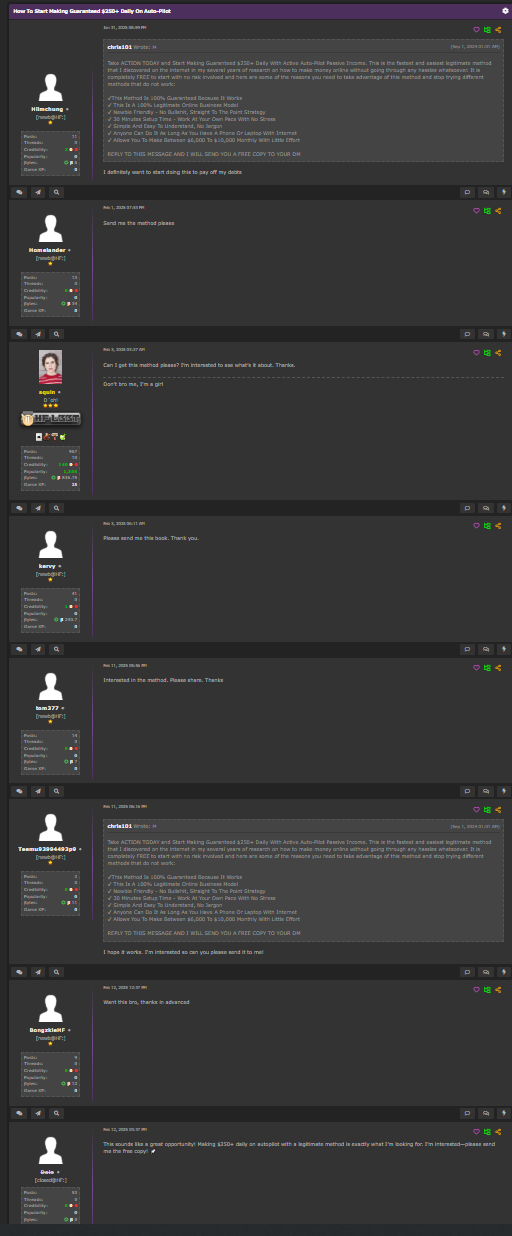Share BongzkieKF's post with orange share icon
This screenshot has height=1236, width=512.
click(x=498, y=990)
